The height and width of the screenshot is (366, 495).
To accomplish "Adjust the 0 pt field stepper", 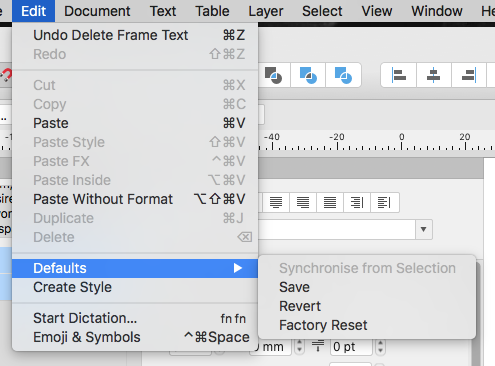I will [x=380, y=347].
